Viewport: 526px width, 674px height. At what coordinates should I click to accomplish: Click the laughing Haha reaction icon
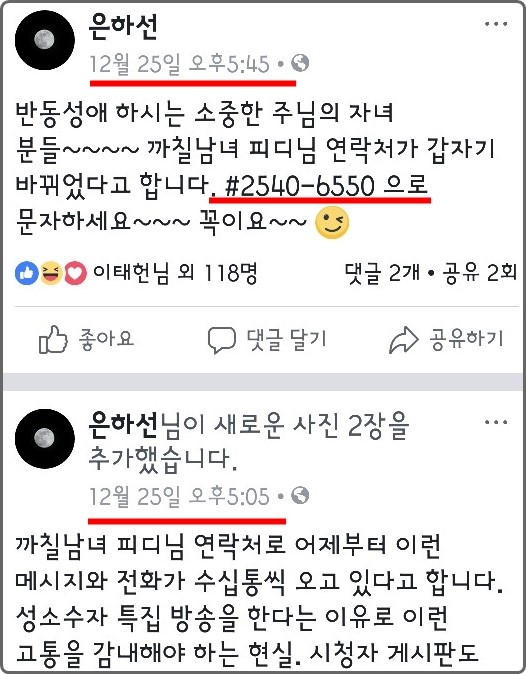51,273
